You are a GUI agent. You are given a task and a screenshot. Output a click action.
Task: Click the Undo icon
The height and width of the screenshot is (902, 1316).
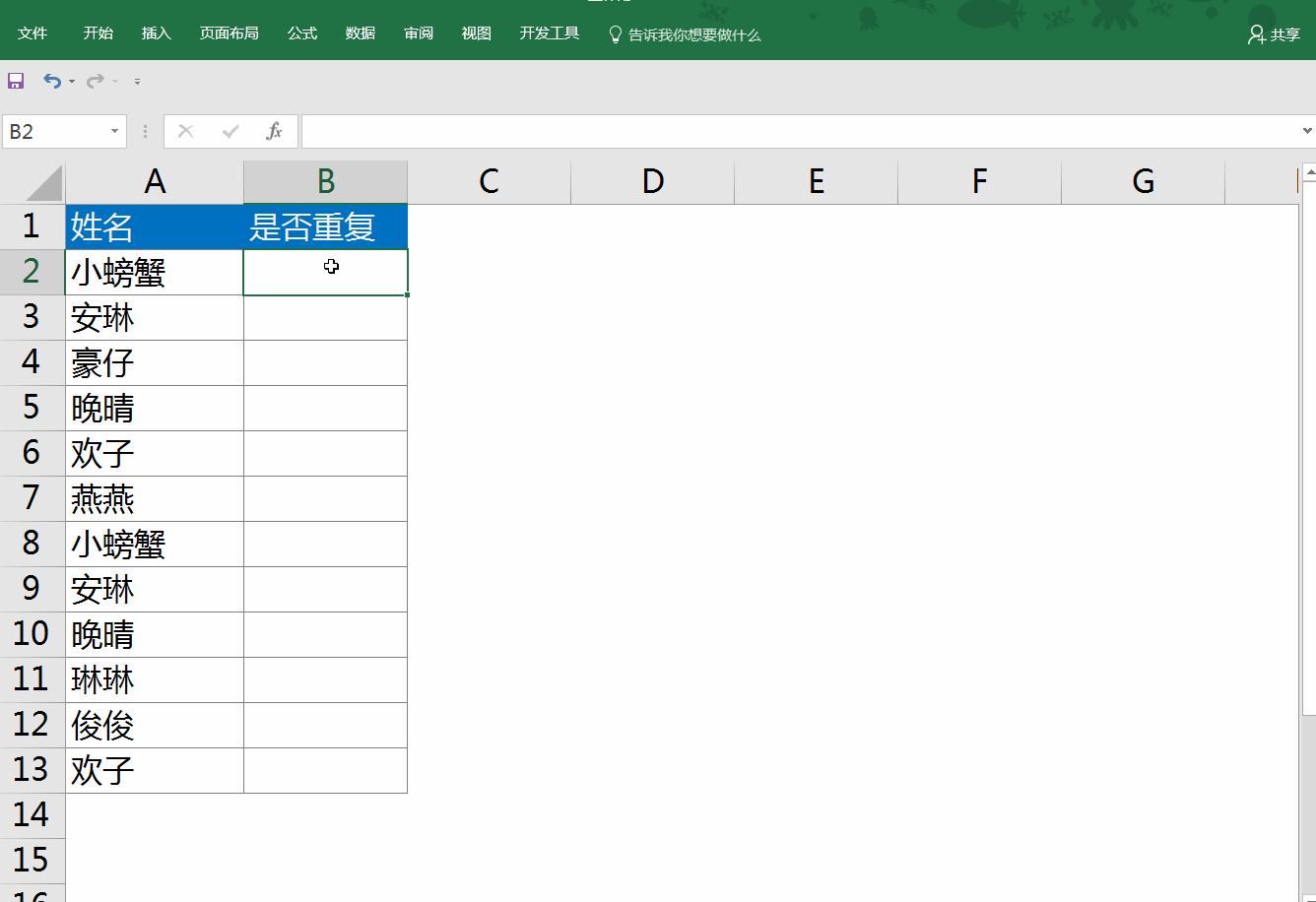[x=52, y=81]
